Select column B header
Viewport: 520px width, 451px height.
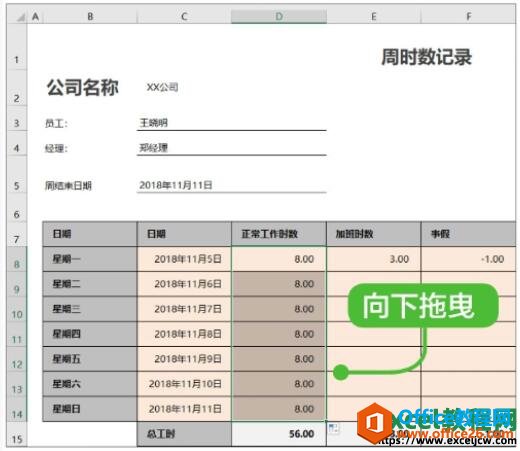coord(90,16)
